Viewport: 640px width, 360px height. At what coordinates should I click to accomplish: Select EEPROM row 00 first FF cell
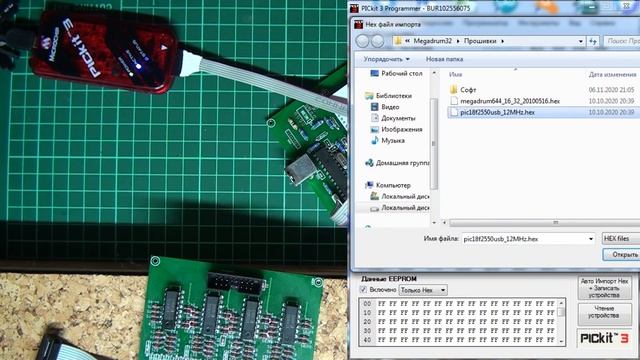(x=382, y=304)
